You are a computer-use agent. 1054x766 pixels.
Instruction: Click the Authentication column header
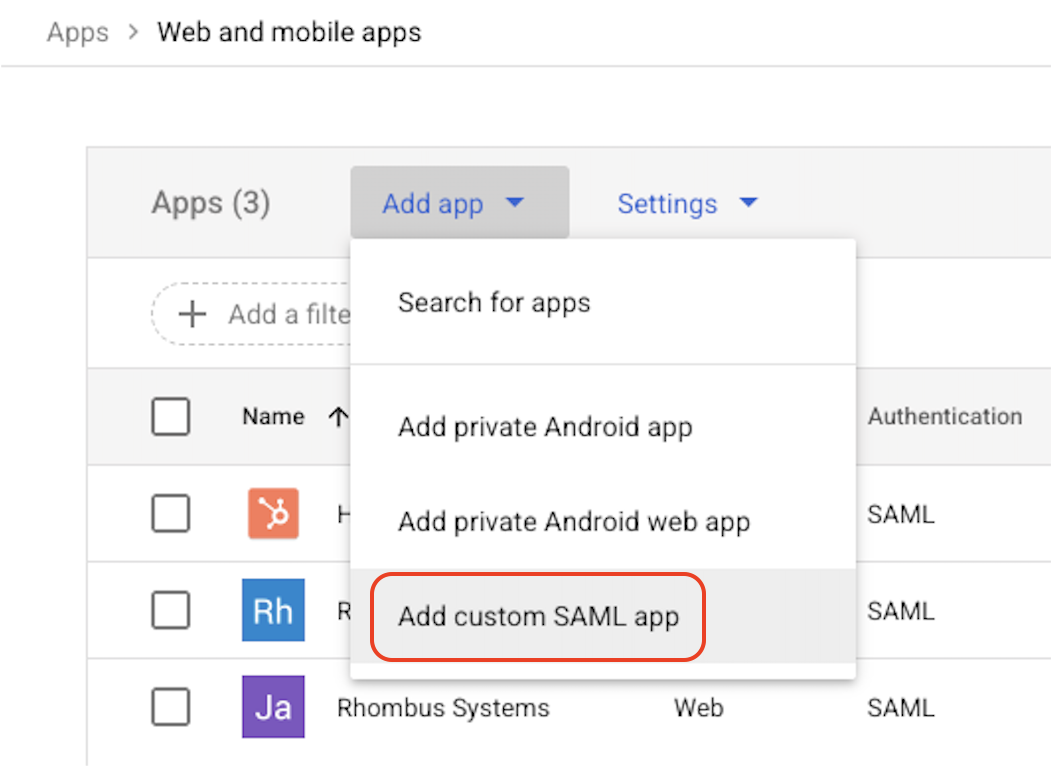944,417
